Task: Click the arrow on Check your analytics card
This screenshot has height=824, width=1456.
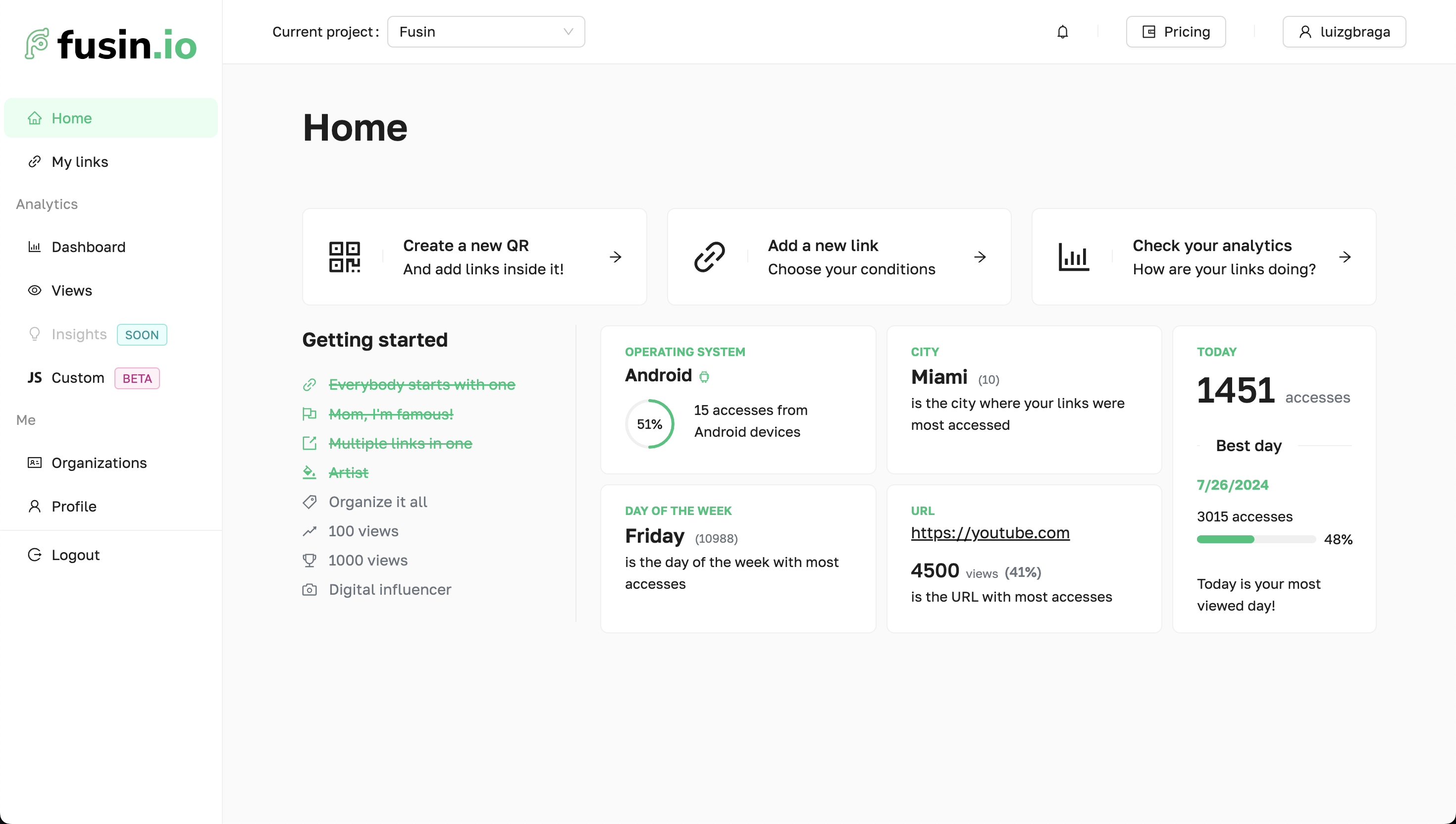Action: pyautogui.click(x=1345, y=257)
